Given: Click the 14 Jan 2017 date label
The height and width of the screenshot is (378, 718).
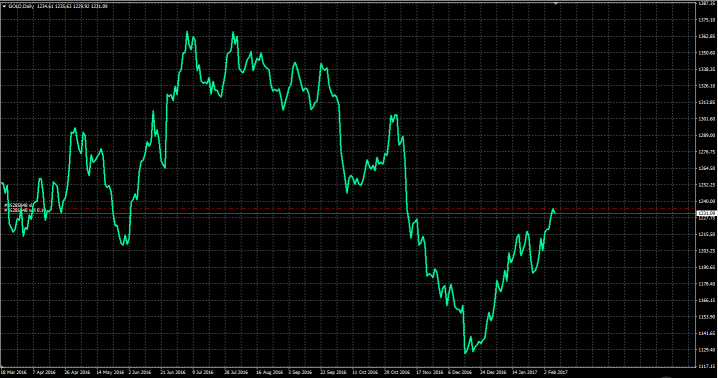Looking at the screenshot, I should click(525, 372).
